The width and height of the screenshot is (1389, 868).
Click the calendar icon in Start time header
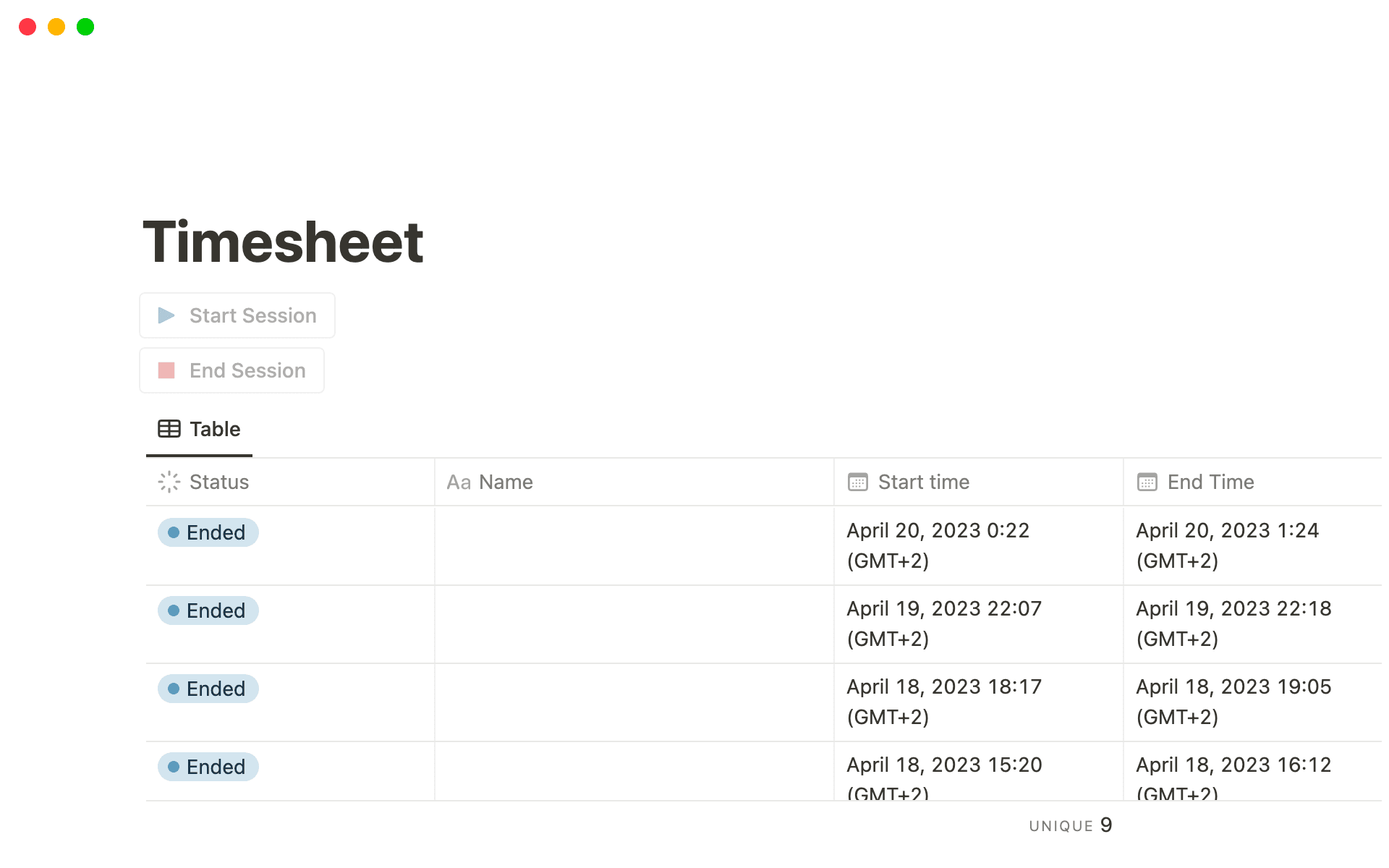[857, 482]
